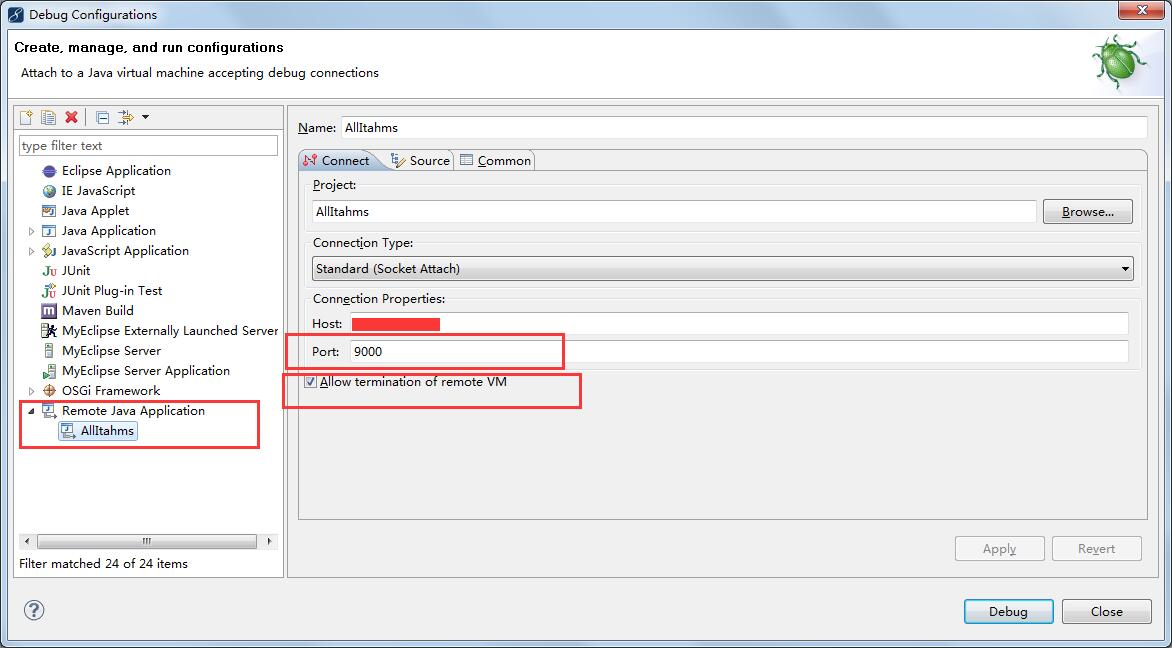This screenshot has width=1172, height=648.
Task: Click the Eclipse Application icon
Action: [x=49, y=171]
